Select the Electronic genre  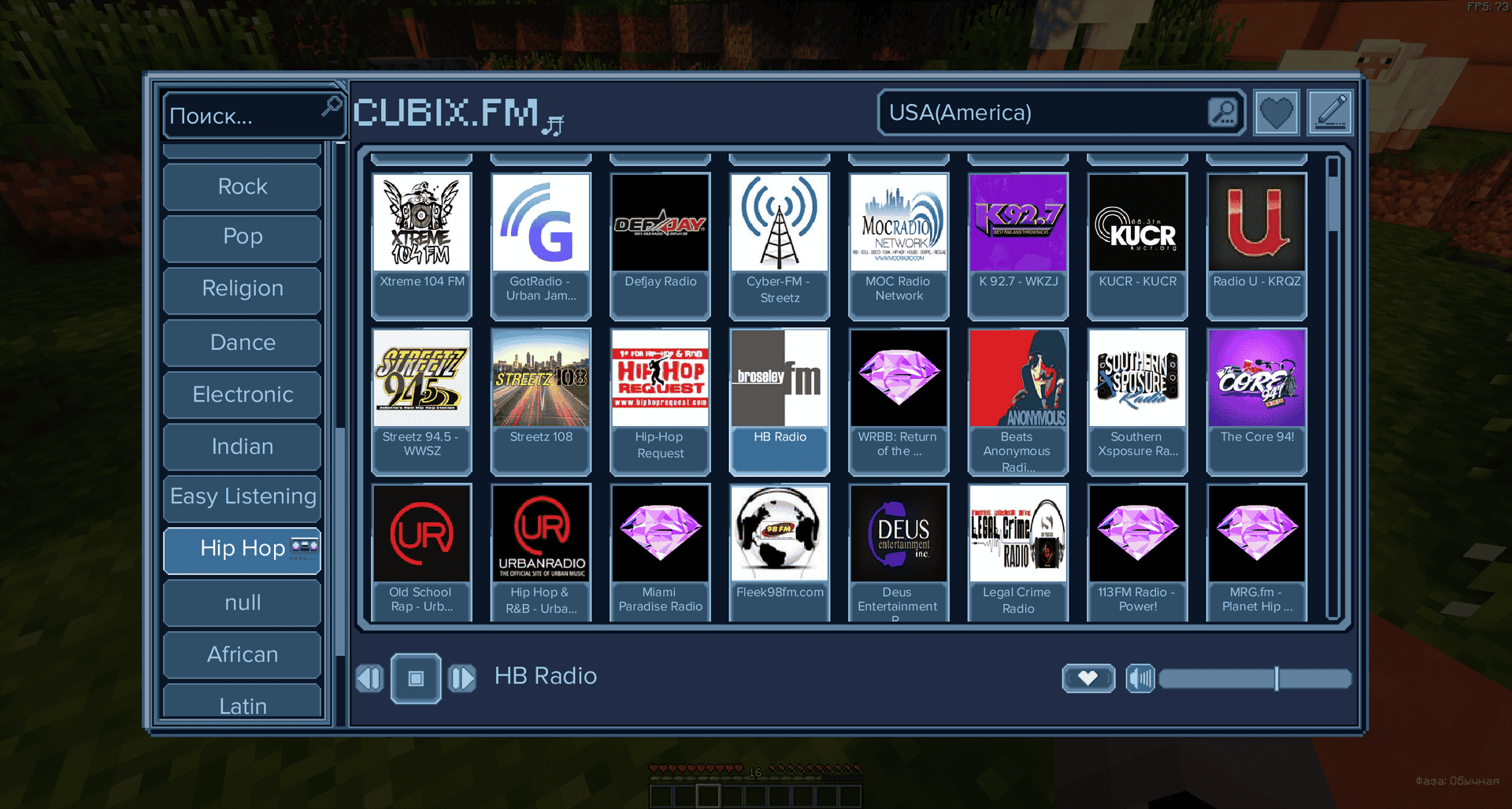click(x=243, y=395)
